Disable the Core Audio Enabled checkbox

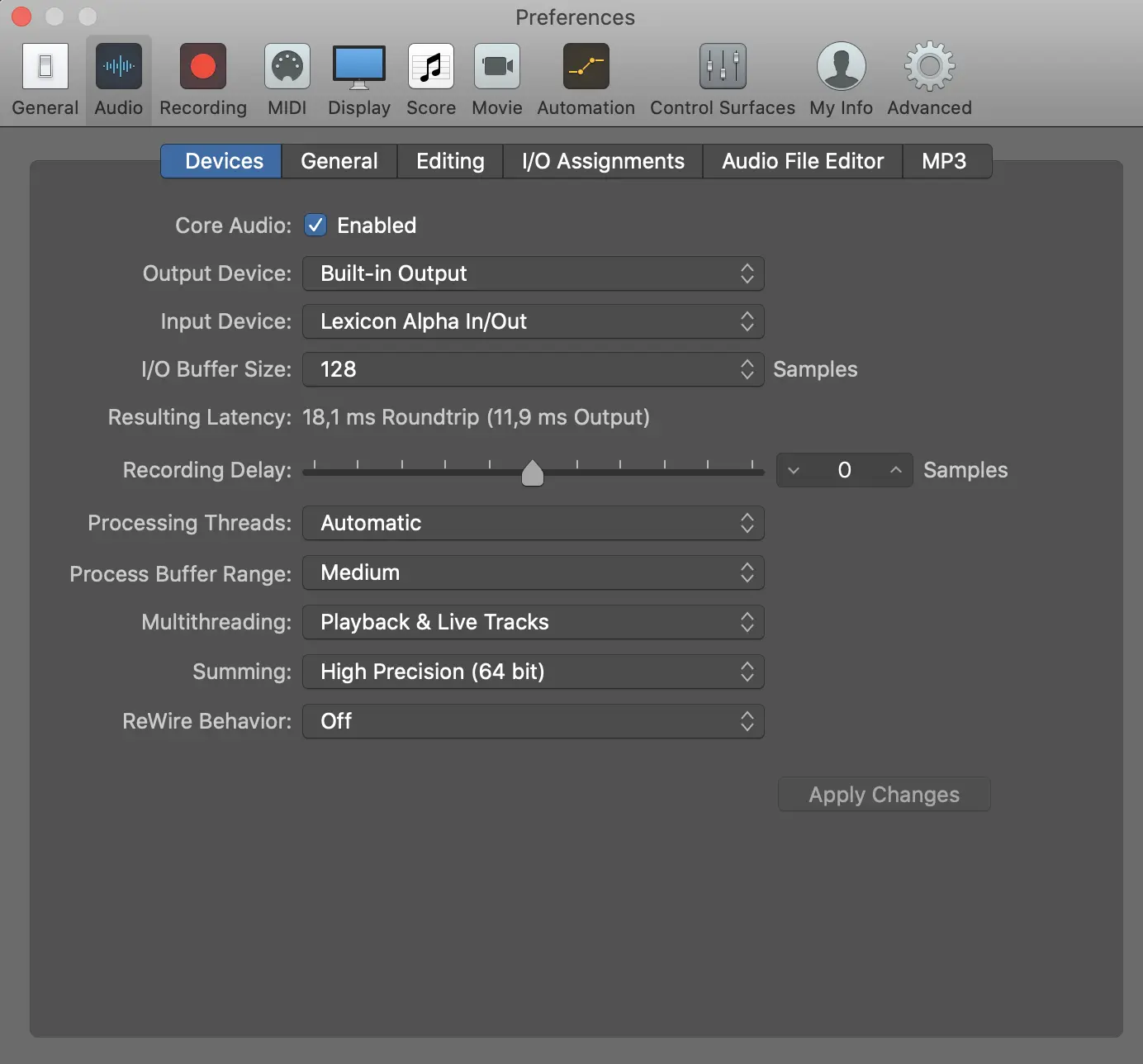tap(315, 226)
